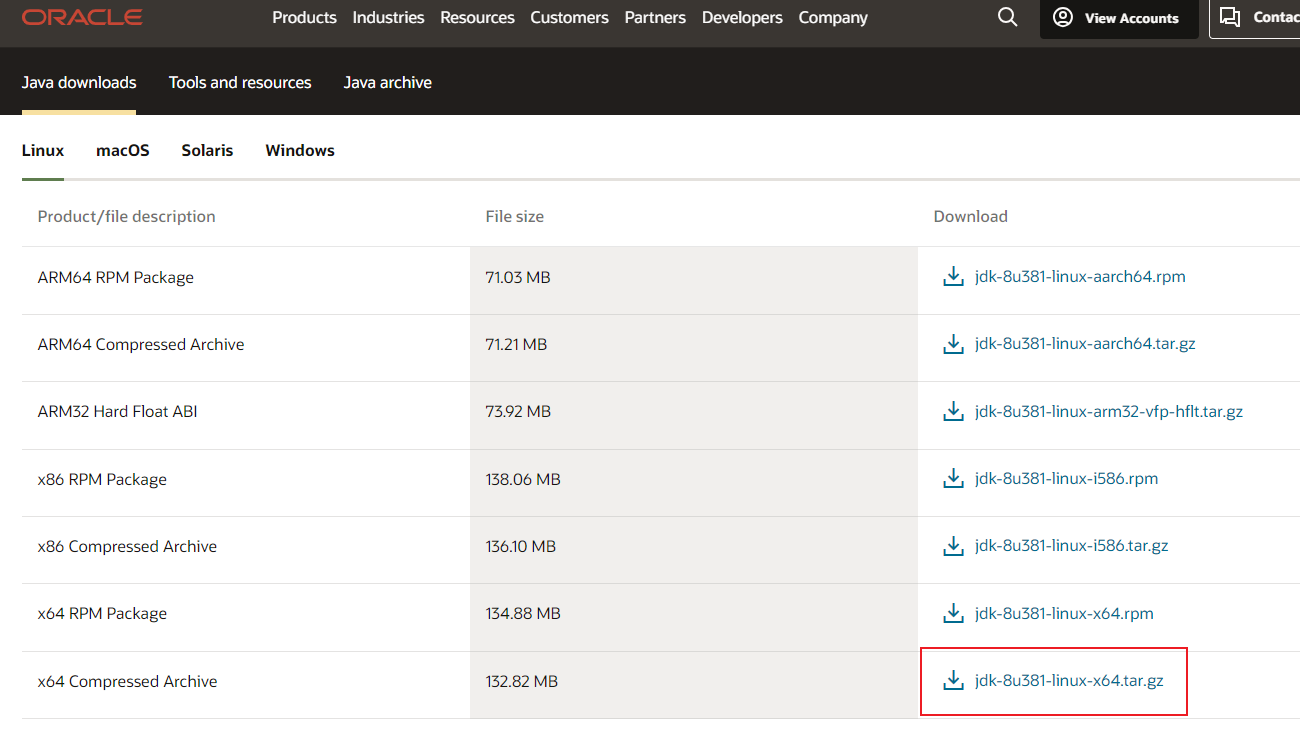
Task: Download jdk-8u381-linux-x64.tar.gz link
Action: [1069, 681]
